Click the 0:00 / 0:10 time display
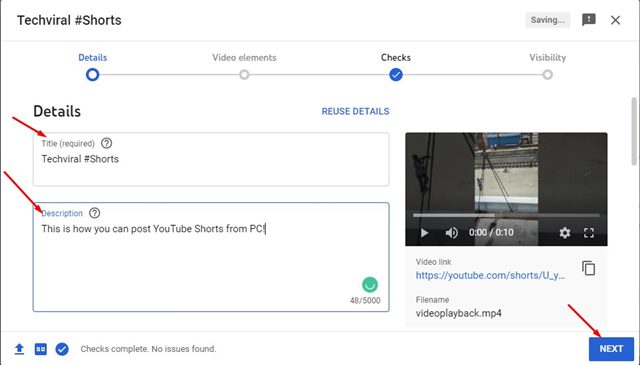 (491, 233)
